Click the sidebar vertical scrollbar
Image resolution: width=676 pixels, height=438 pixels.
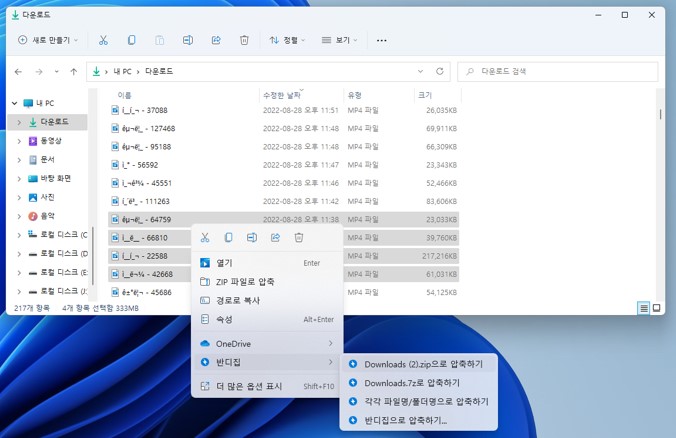click(92, 256)
